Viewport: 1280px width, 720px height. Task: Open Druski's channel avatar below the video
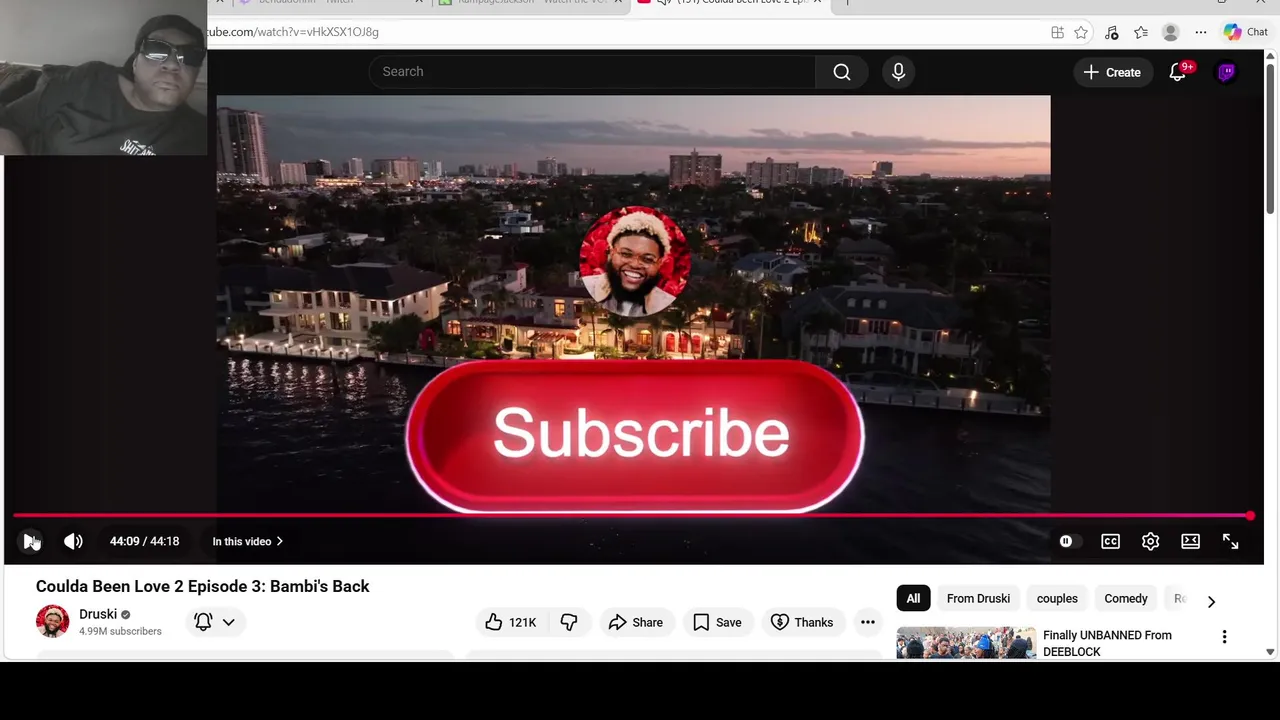52,621
